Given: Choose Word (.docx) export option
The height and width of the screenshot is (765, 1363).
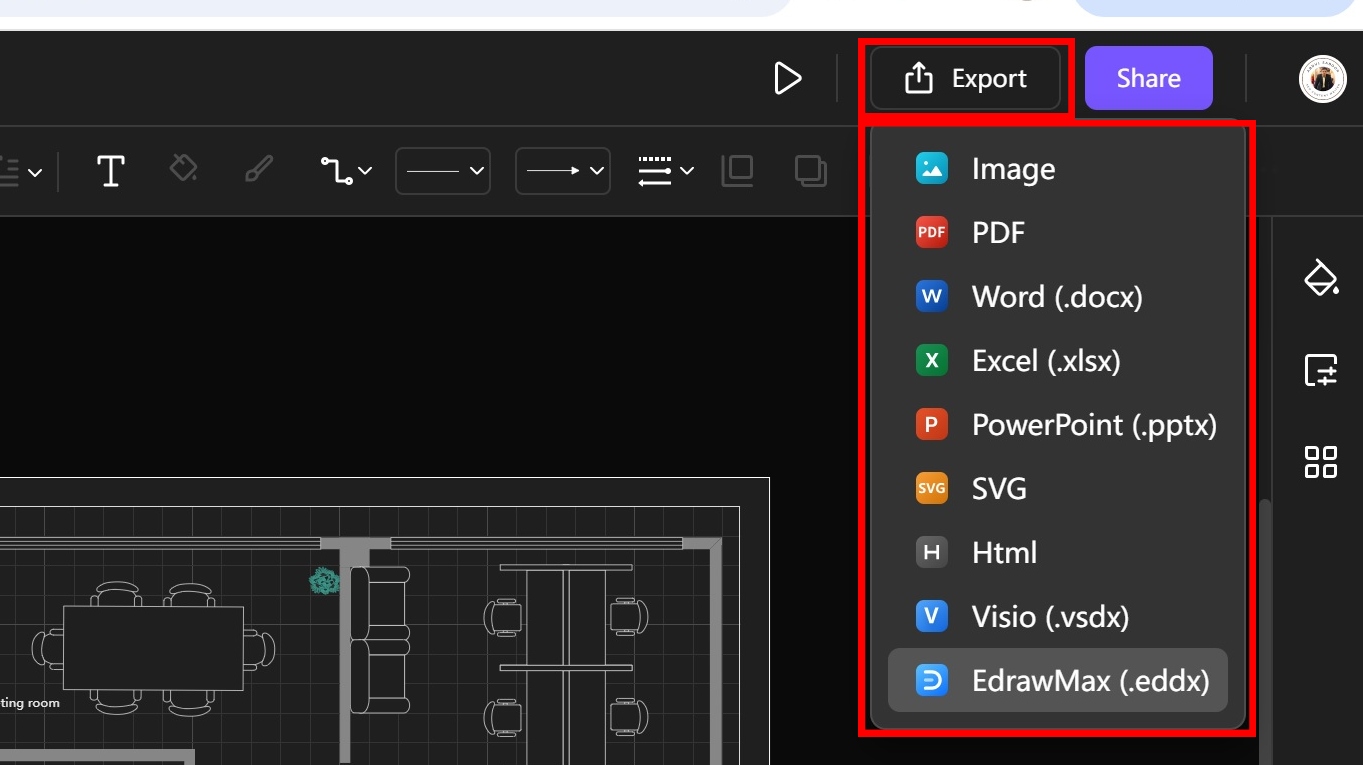Looking at the screenshot, I should (x=1058, y=297).
